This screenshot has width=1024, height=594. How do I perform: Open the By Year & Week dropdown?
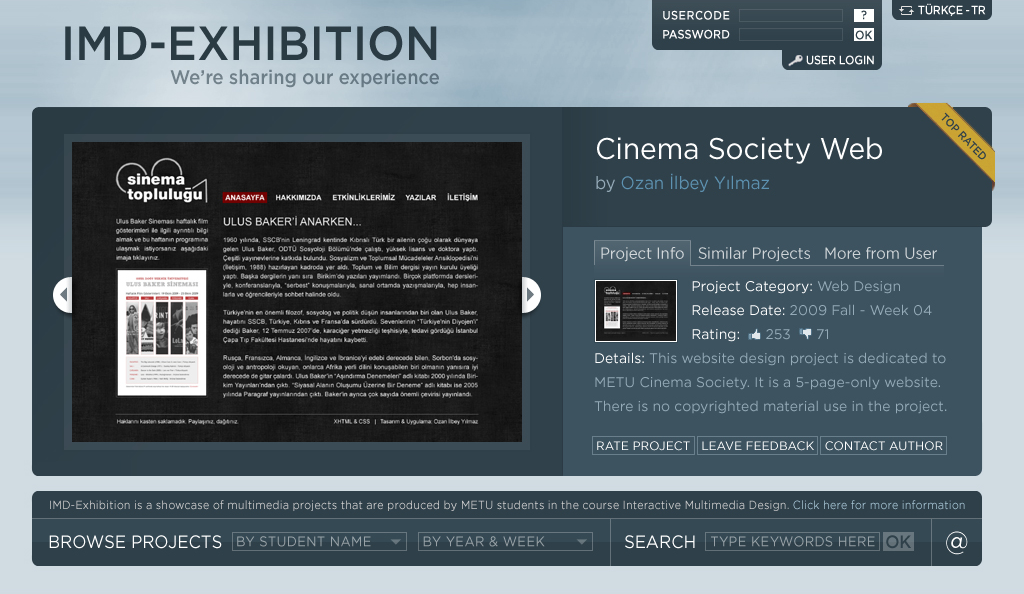(x=505, y=542)
